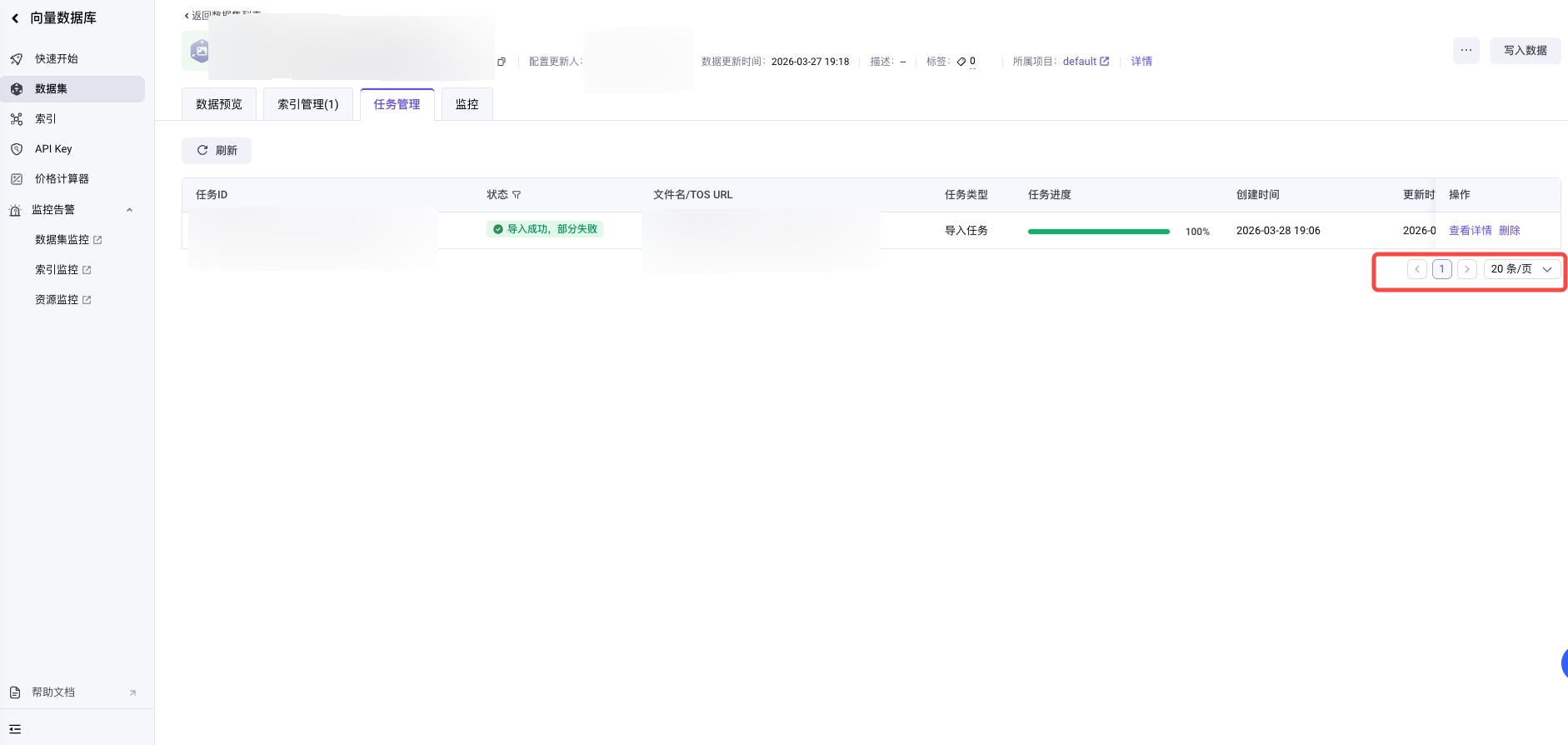Open 索引监控 external link

pyautogui.click(x=63, y=269)
